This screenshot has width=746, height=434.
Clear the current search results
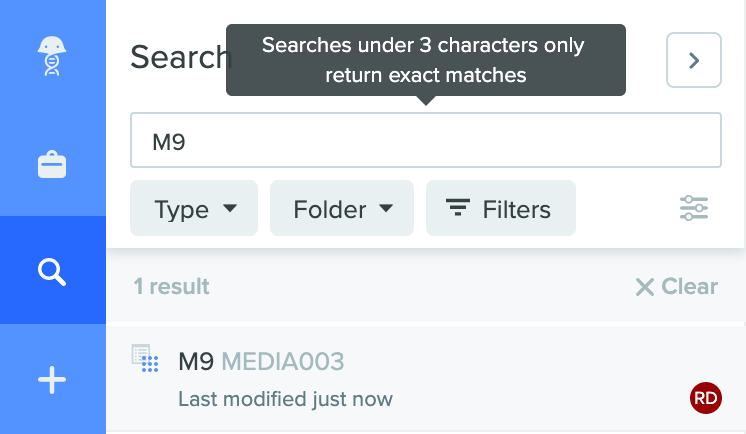677,286
